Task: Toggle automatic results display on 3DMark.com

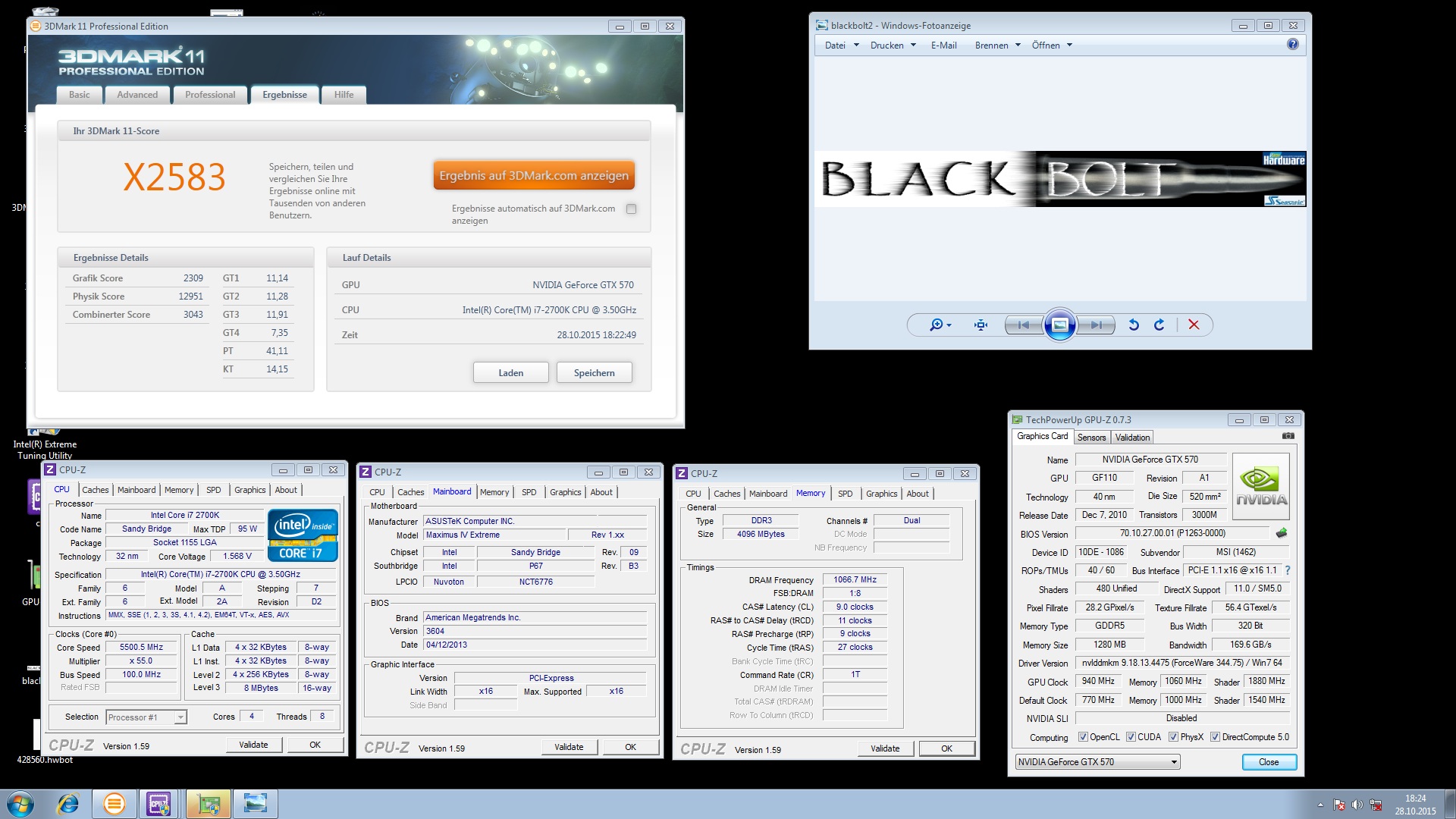Action: [631, 209]
